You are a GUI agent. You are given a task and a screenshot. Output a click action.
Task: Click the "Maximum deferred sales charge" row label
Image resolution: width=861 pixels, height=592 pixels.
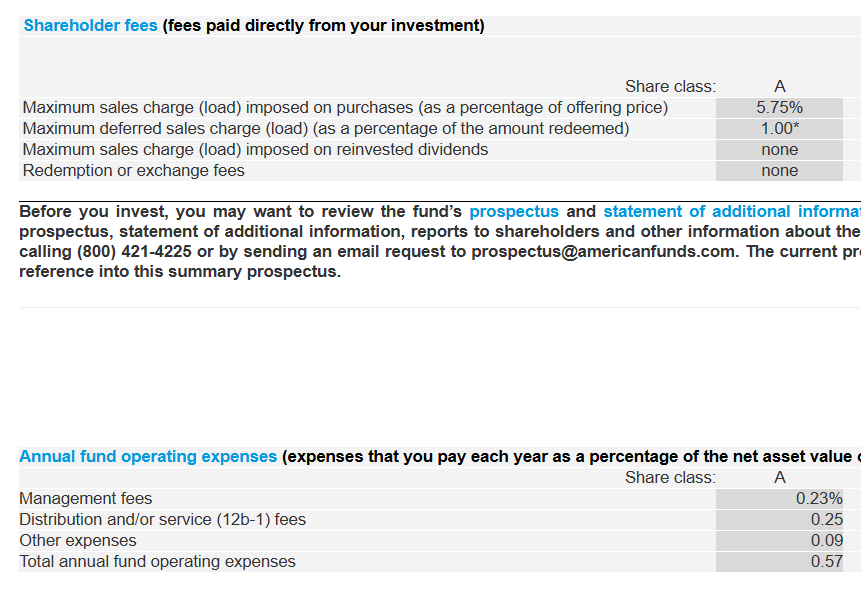pyautogui.click(x=325, y=129)
